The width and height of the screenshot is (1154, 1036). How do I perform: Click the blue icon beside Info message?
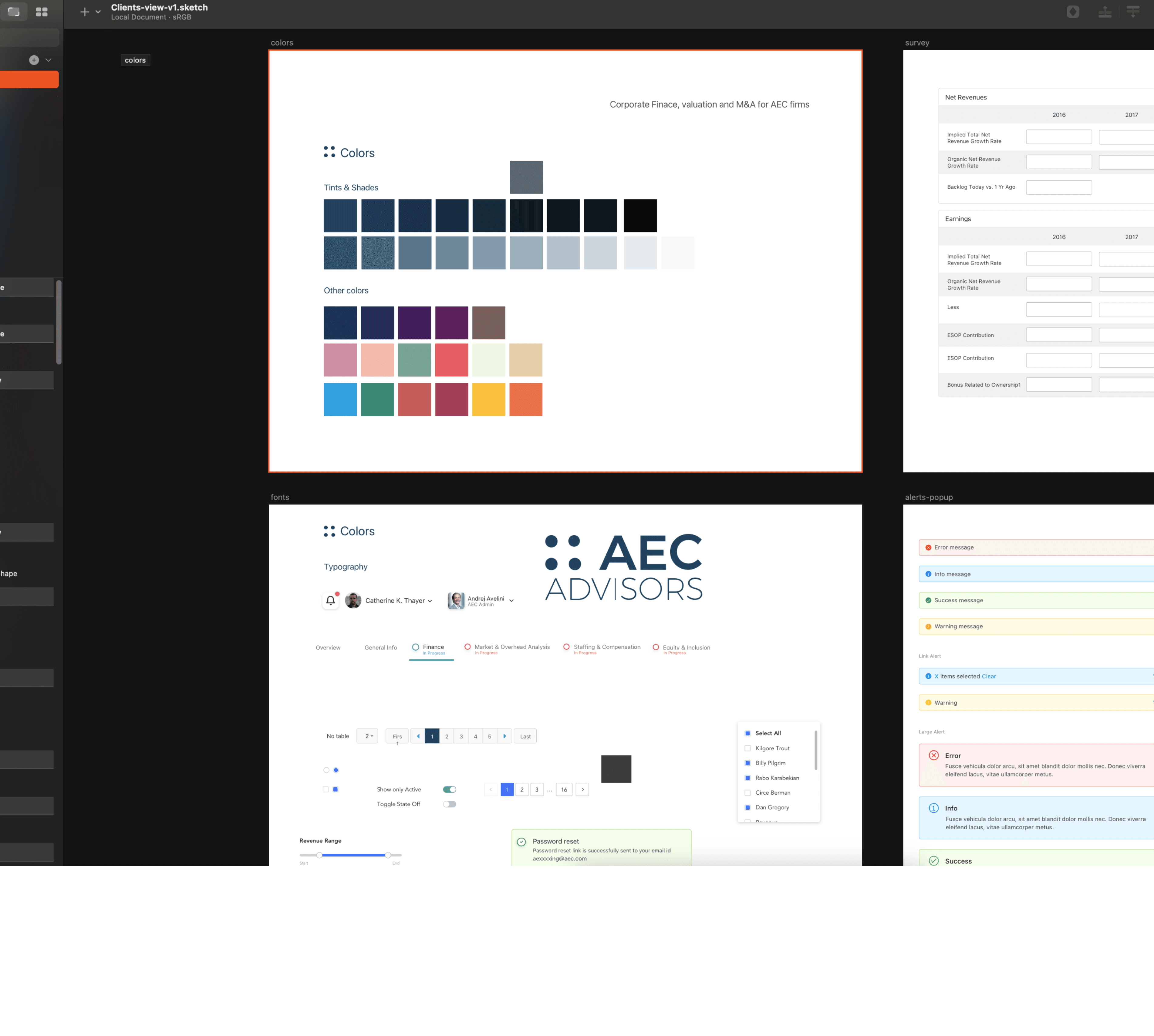tap(928, 574)
